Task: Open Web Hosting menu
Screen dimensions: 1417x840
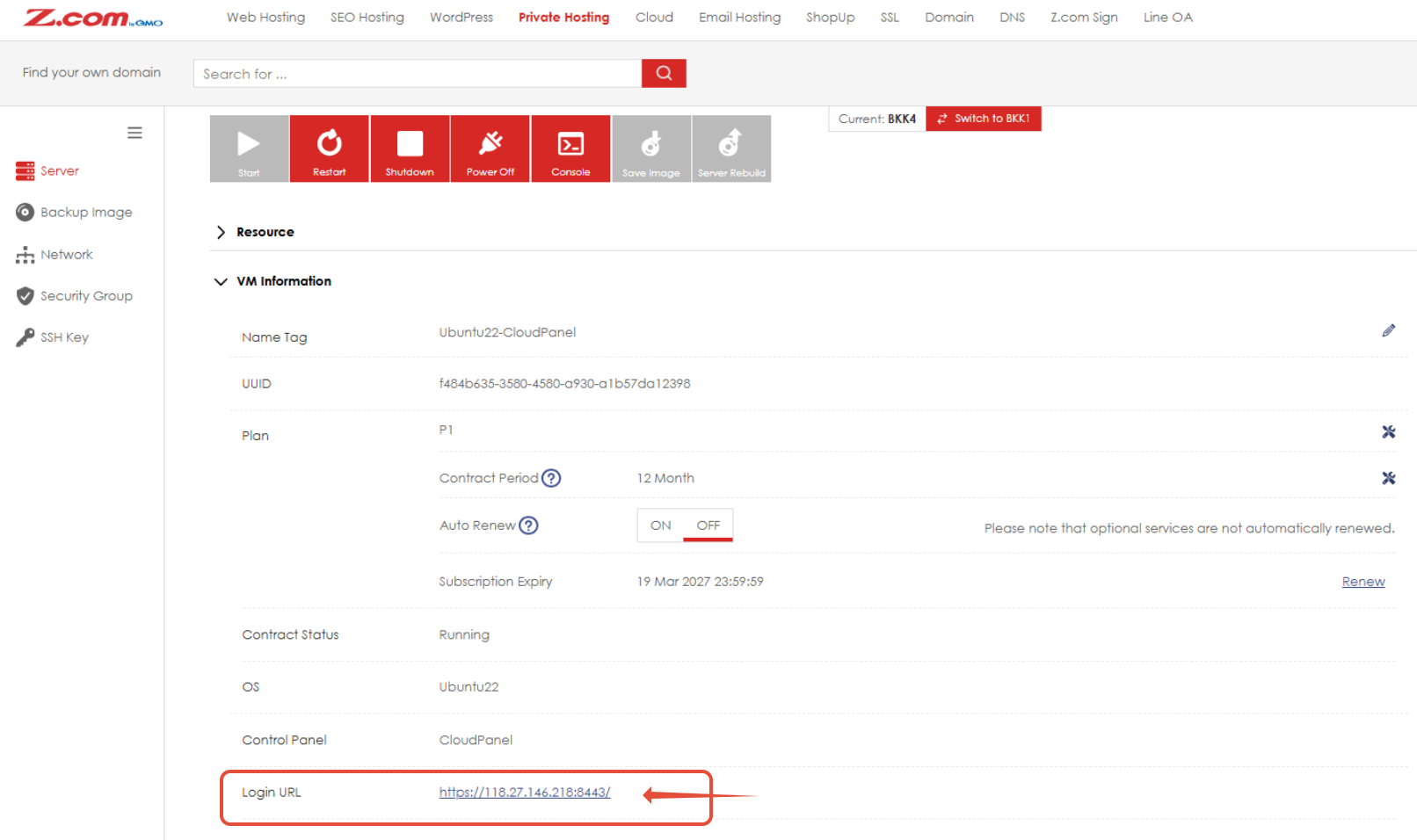Action: coord(265,18)
